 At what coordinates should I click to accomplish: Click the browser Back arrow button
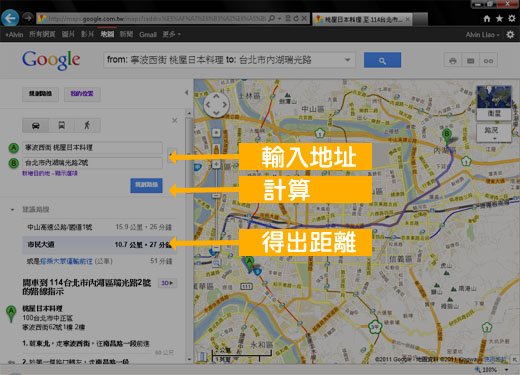pos(10,18)
